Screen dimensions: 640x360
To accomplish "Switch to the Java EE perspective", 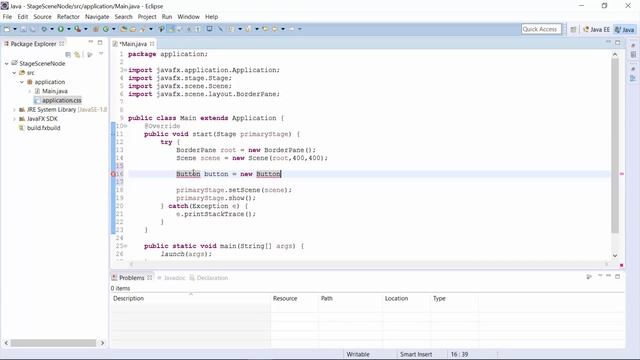I will point(596,29).
